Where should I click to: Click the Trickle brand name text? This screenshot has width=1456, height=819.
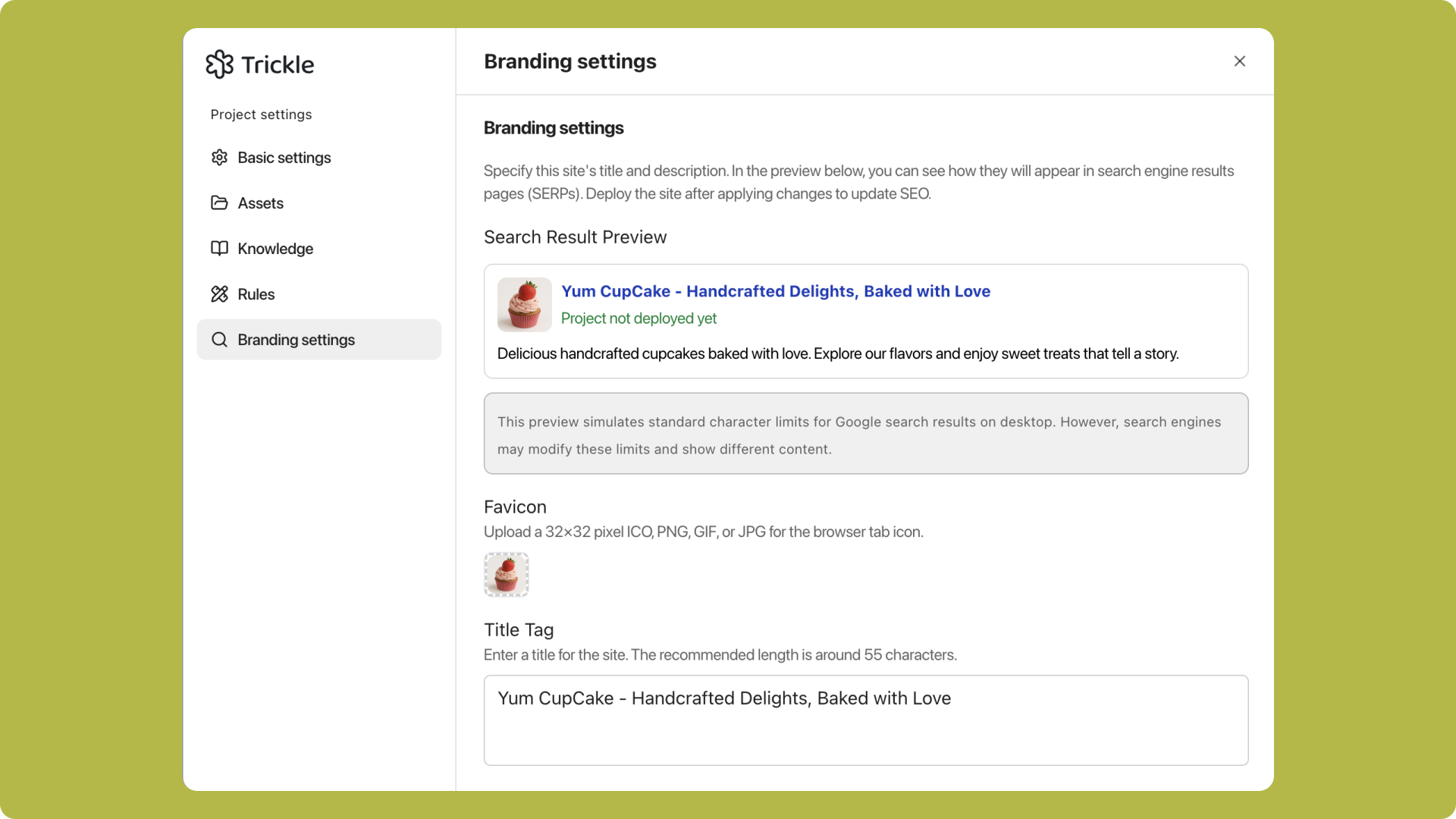click(278, 64)
